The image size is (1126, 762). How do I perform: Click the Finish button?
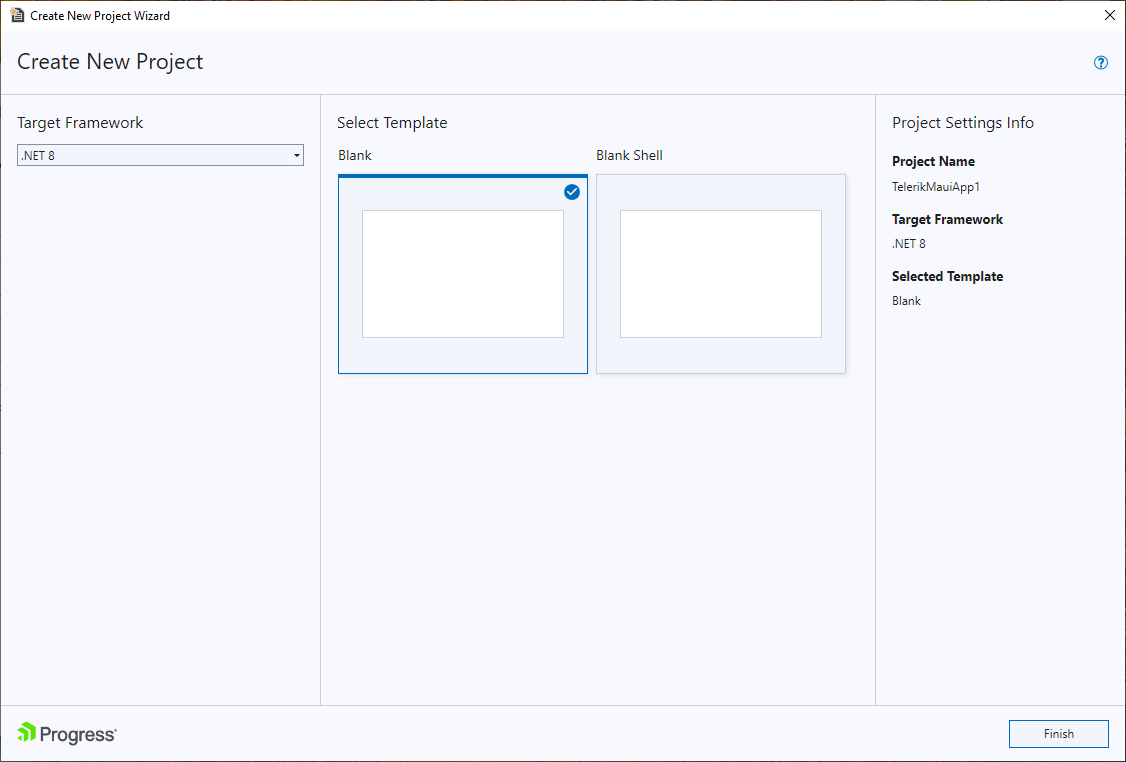1058,733
